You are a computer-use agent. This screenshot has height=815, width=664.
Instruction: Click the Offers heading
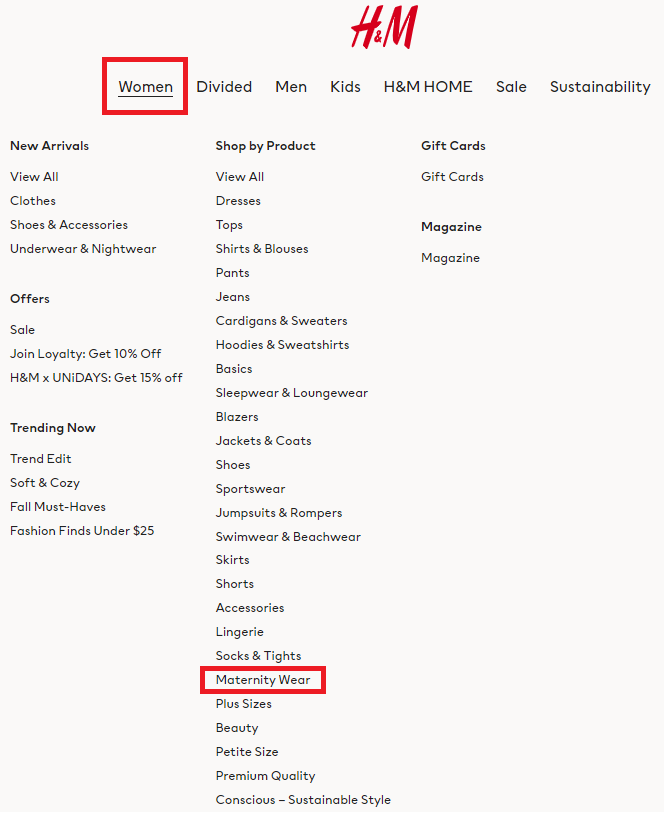30,299
